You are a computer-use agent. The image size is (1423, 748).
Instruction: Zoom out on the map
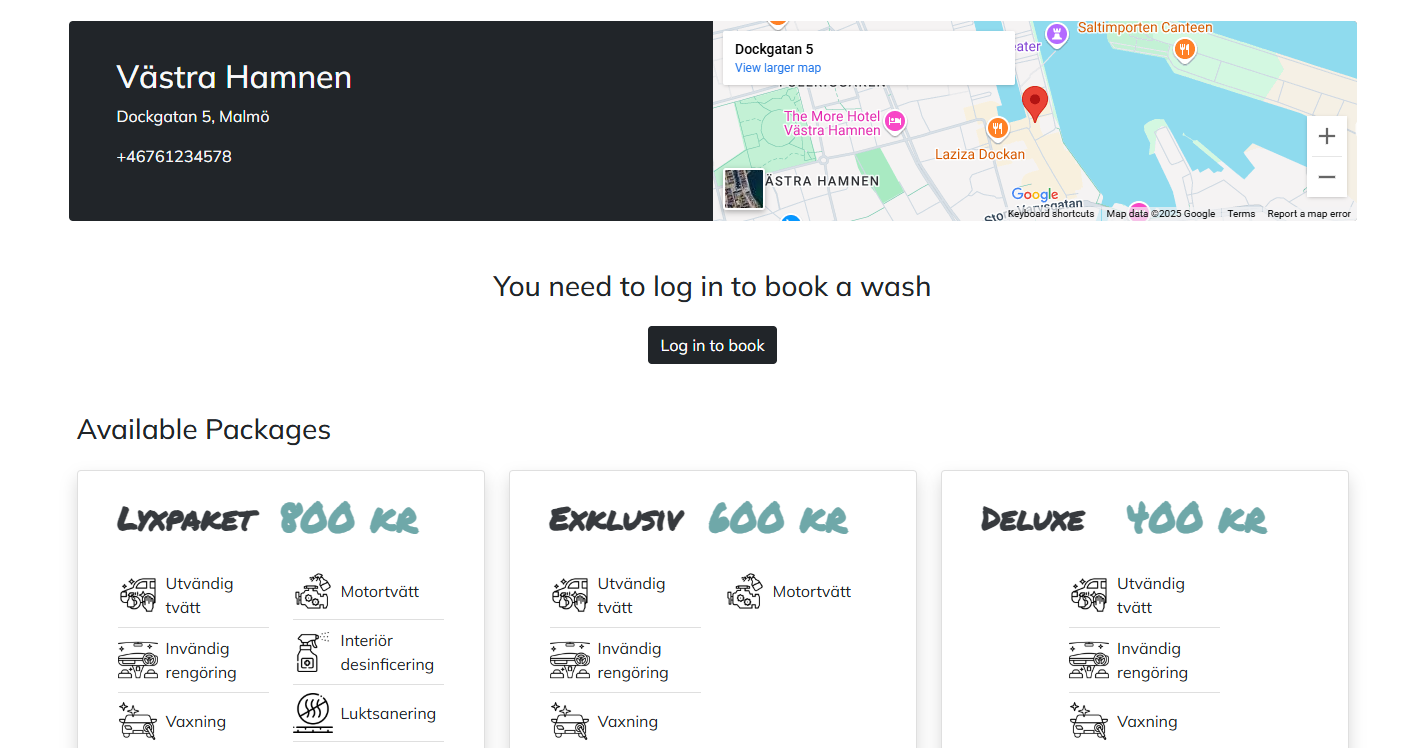click(1326, 177)
